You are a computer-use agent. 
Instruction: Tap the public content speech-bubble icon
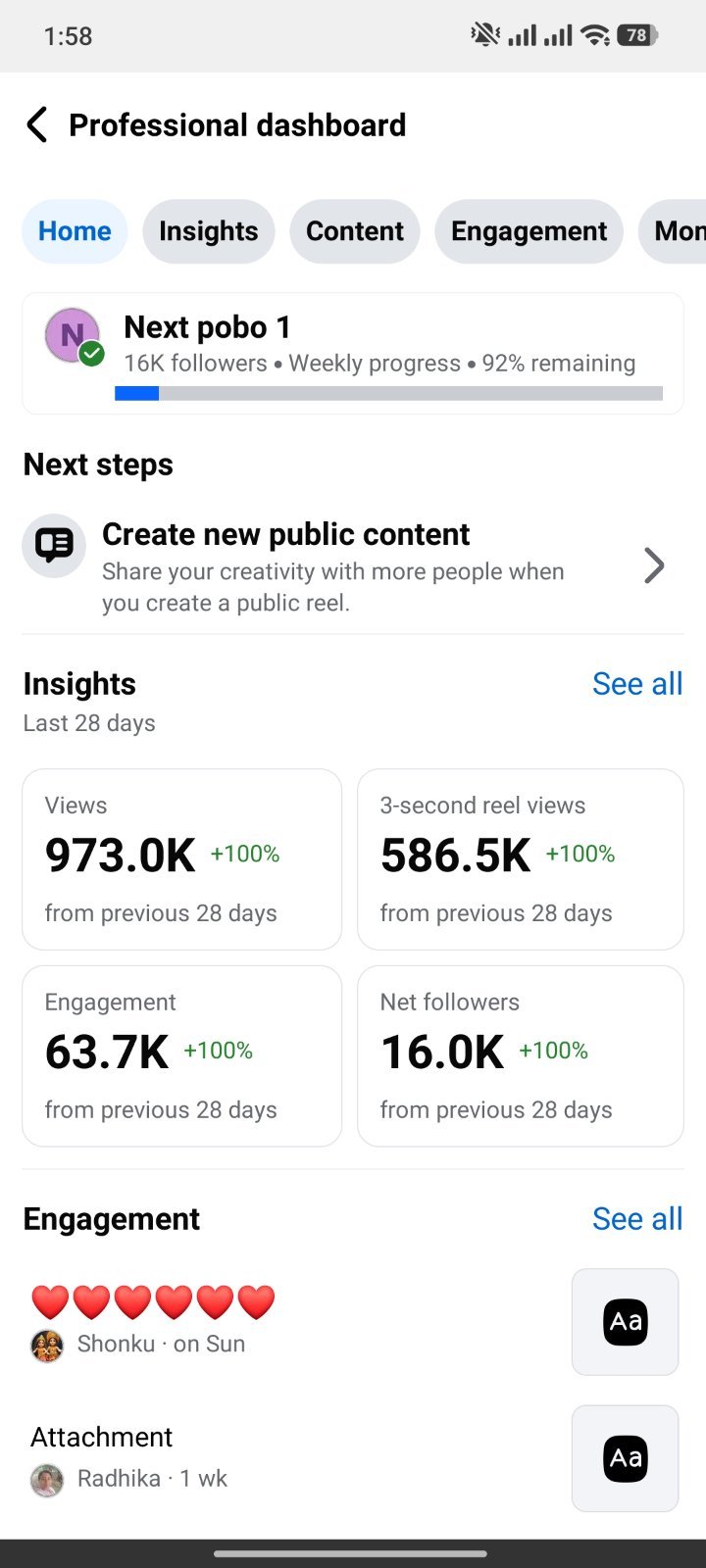click(54, 545)
